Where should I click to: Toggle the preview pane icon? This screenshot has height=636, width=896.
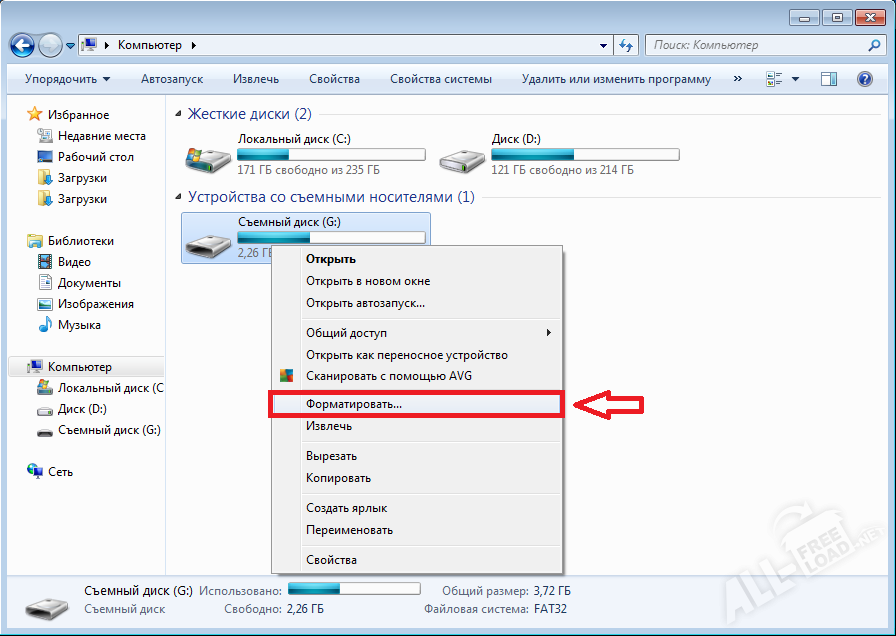tap(828, 79)
